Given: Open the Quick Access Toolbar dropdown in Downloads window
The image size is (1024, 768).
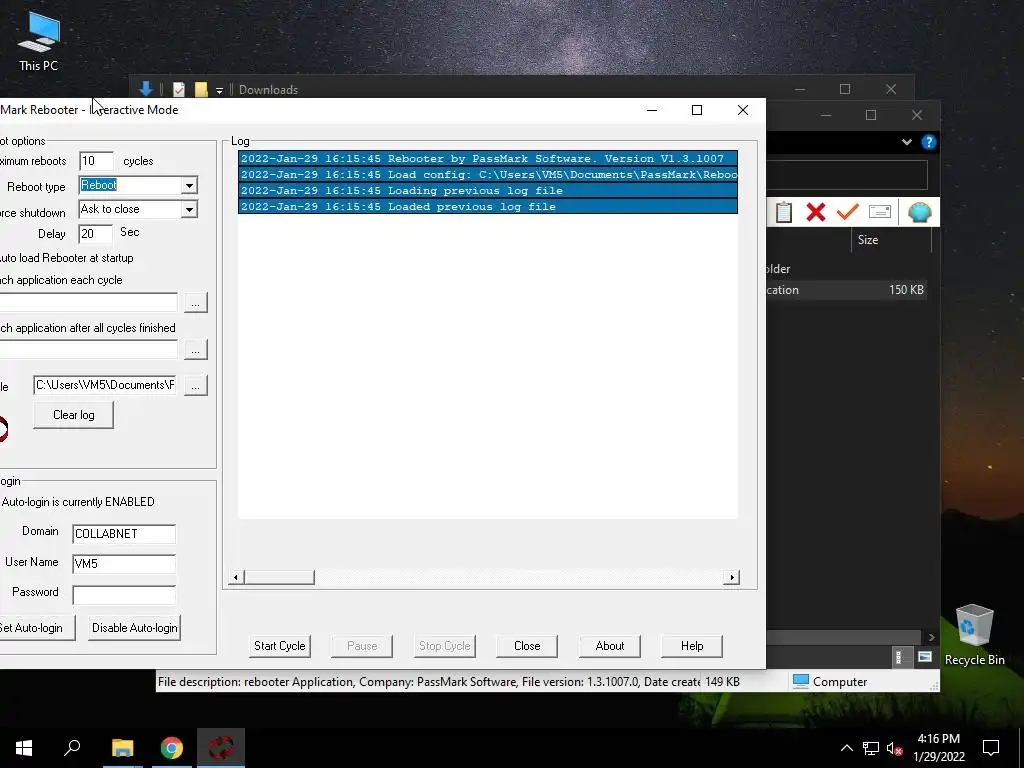Looking at the screenshot, I should [219, 90].
